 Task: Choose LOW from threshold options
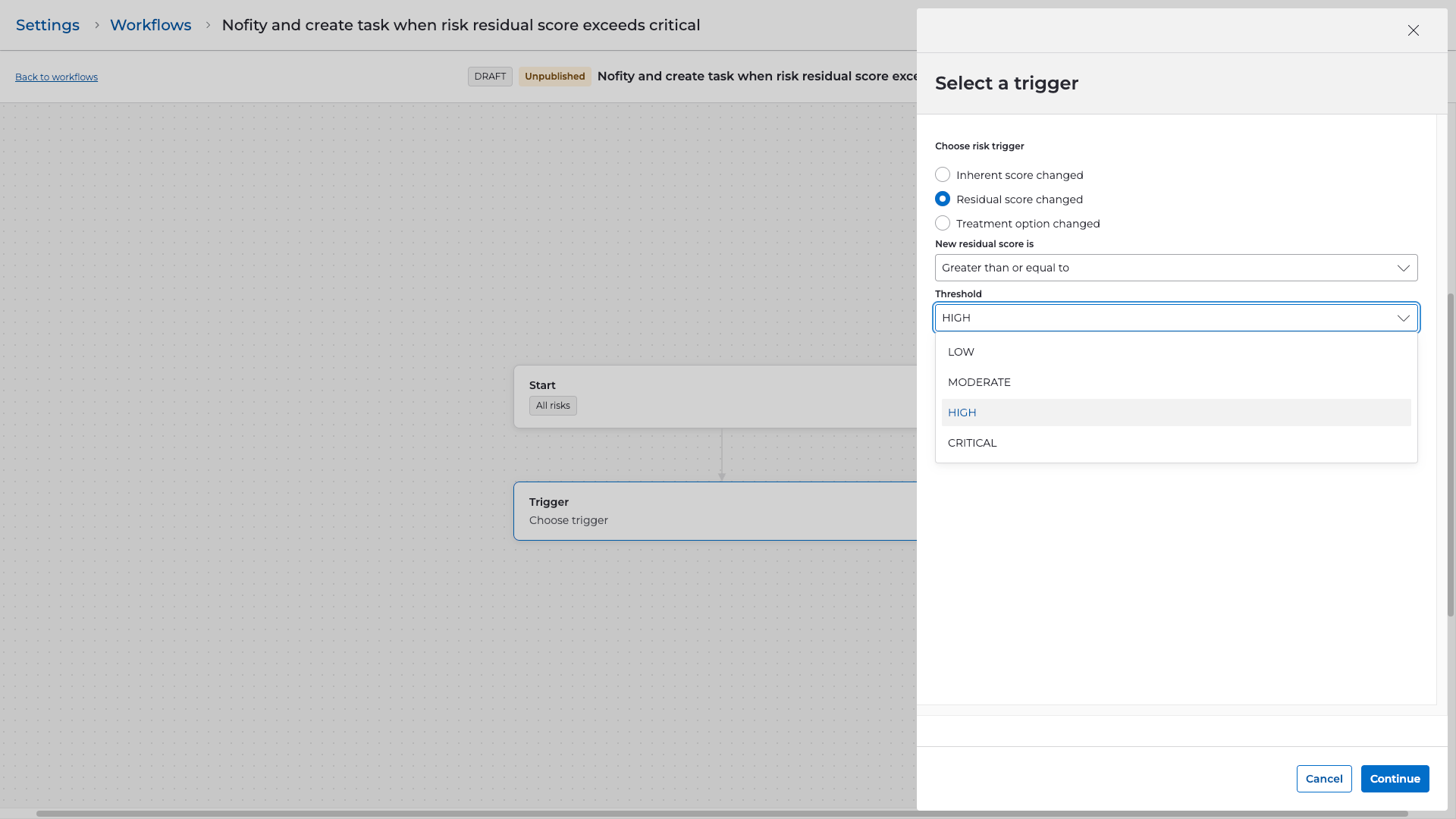(961, 352)
